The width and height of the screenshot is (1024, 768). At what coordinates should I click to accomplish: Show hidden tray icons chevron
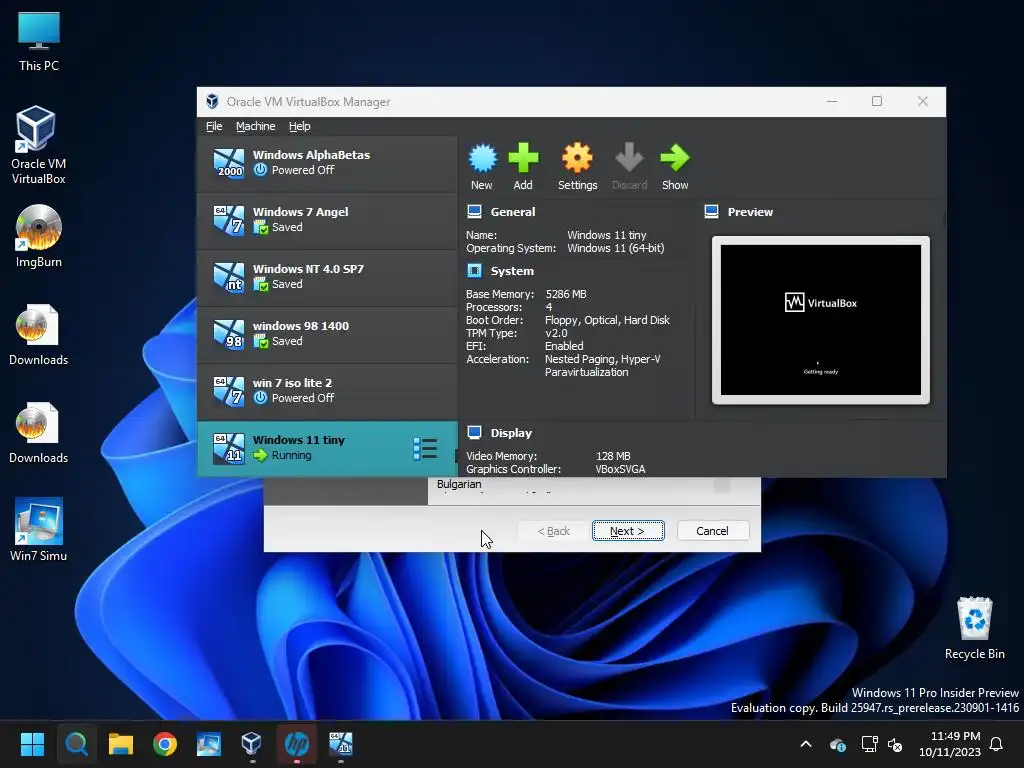[x=806, y=744]
